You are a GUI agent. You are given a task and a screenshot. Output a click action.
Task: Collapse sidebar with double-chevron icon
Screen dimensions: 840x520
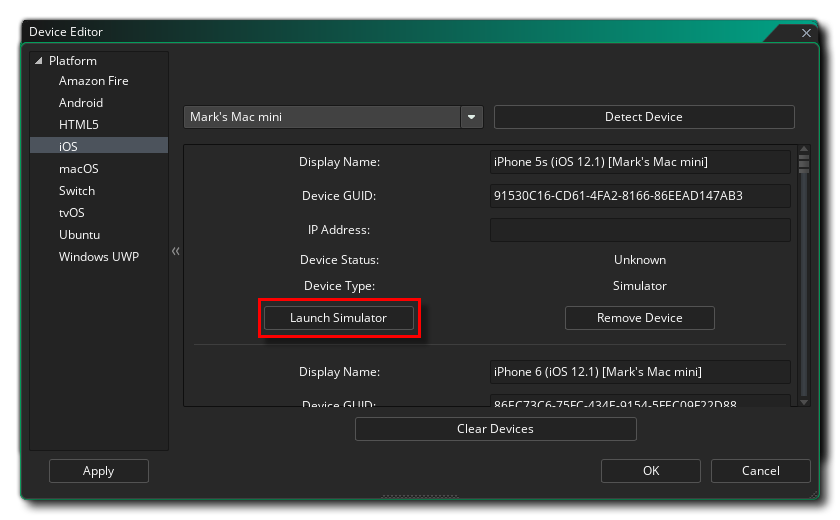[x=176, y=251]
